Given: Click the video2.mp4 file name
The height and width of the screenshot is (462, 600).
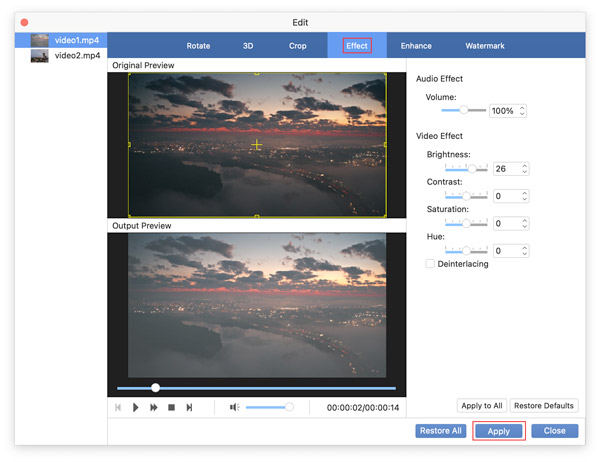Looking at the screenshot, I should tap(77, 56).
